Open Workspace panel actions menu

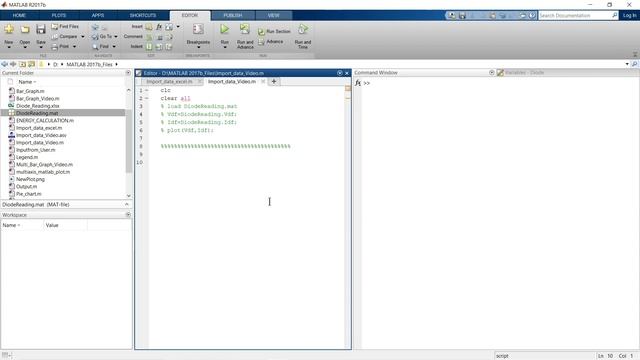pos(128,215)
